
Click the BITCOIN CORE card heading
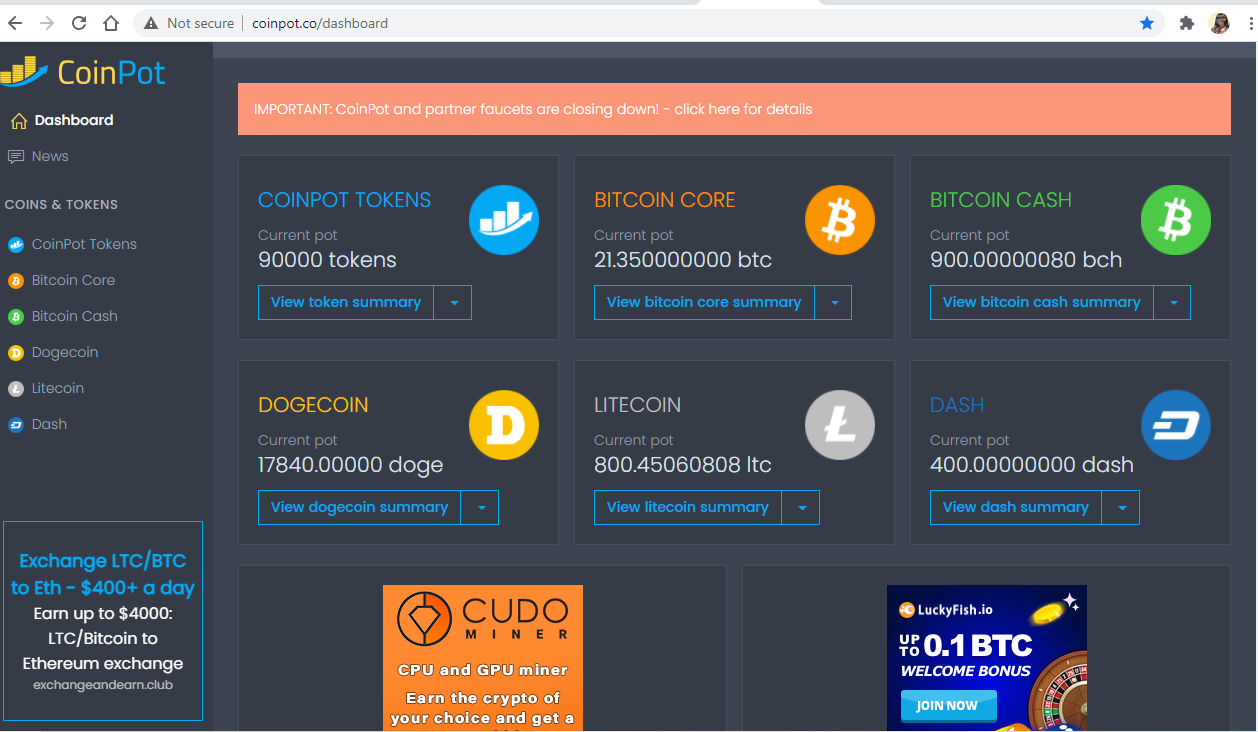coord(665,200)
